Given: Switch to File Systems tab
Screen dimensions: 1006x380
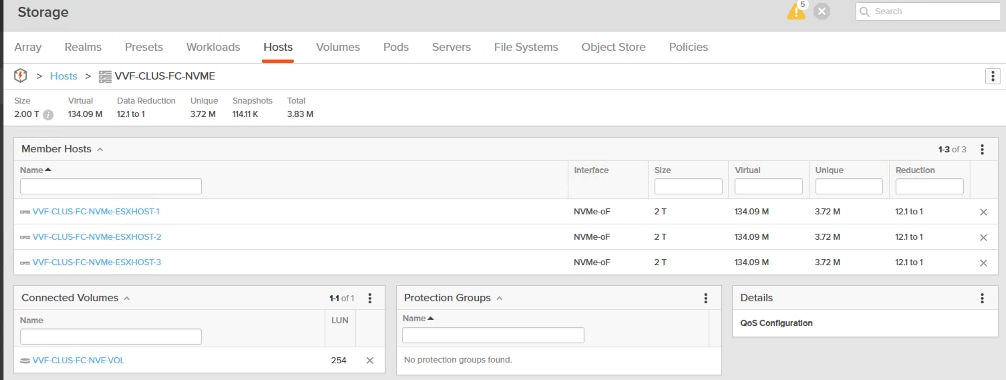Looking at the screenshot, I should coord(526,47).
